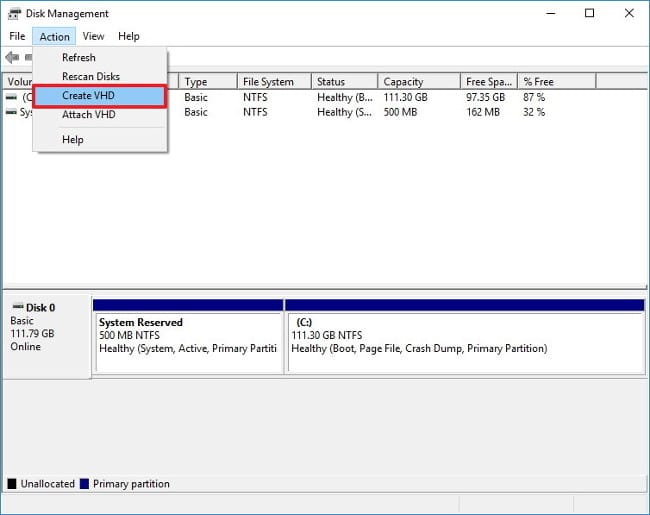The width and height of the screenshot is (650, 515).
Task: Select Attach VHD menu entry
Action: click(x=100, y=114)
